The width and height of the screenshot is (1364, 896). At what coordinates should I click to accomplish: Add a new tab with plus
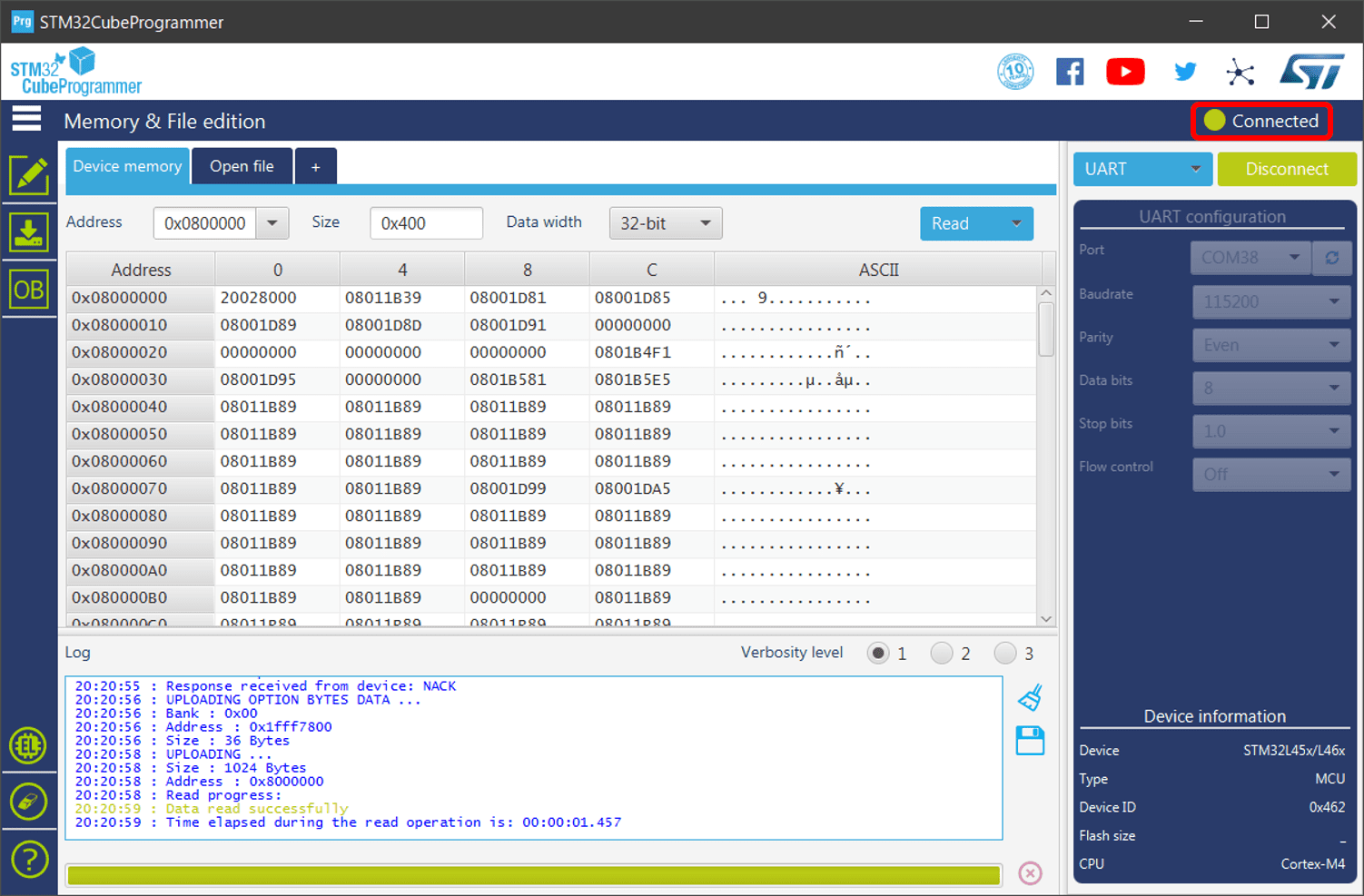(315, 167)
